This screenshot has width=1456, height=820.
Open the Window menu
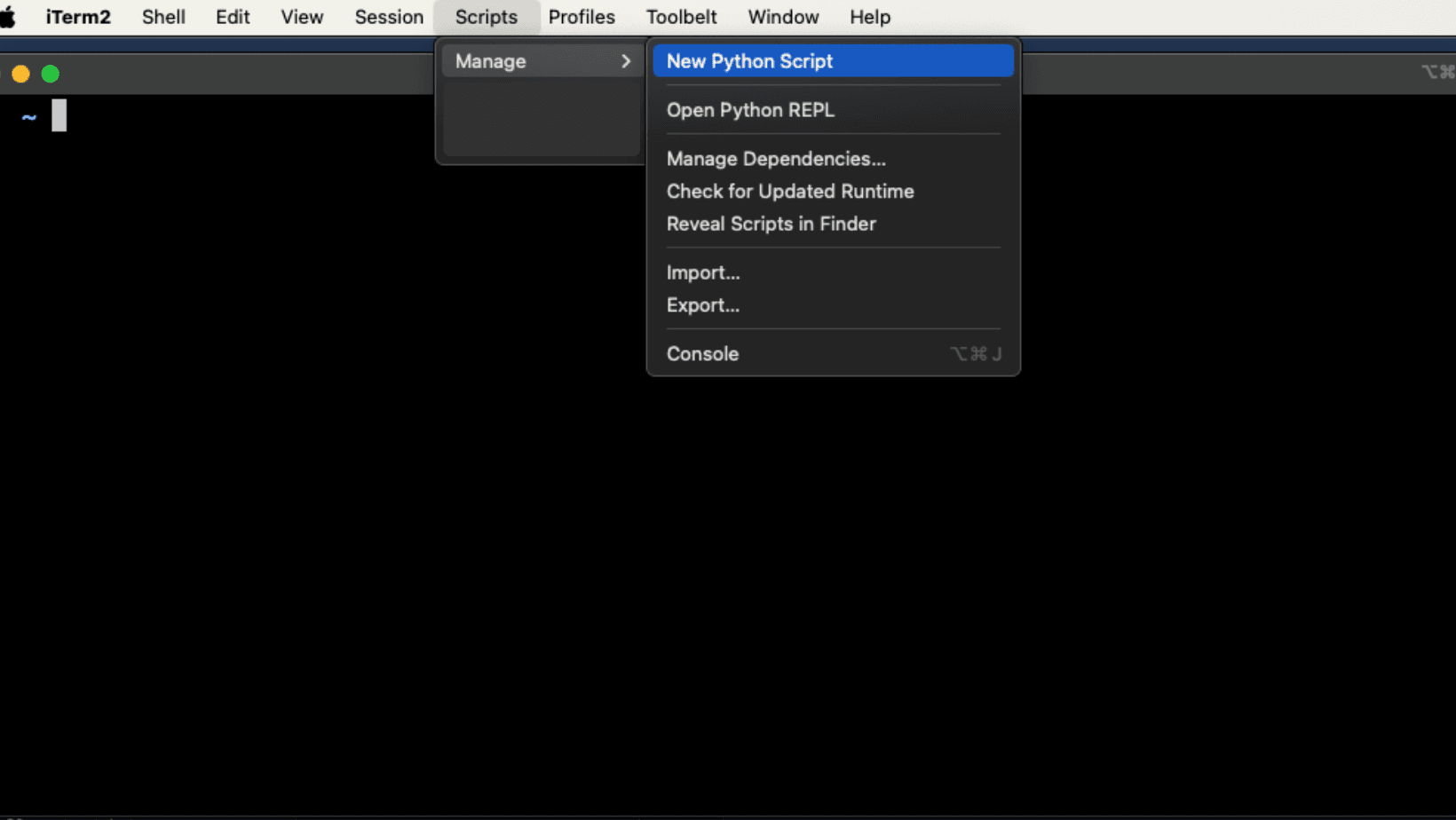(x=783, y=17)
